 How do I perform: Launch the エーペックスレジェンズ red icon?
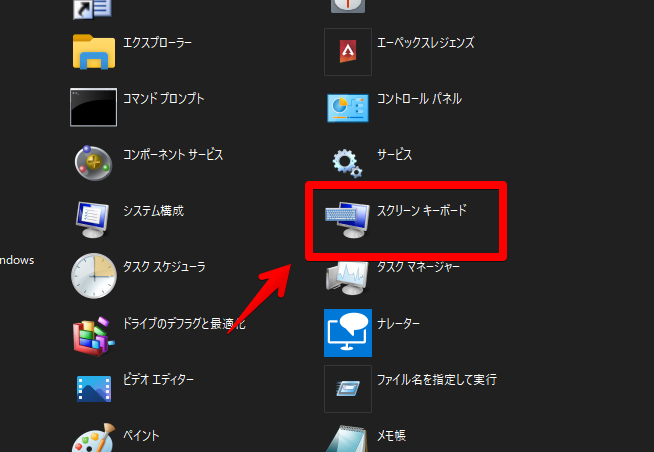tap(348, 52)
